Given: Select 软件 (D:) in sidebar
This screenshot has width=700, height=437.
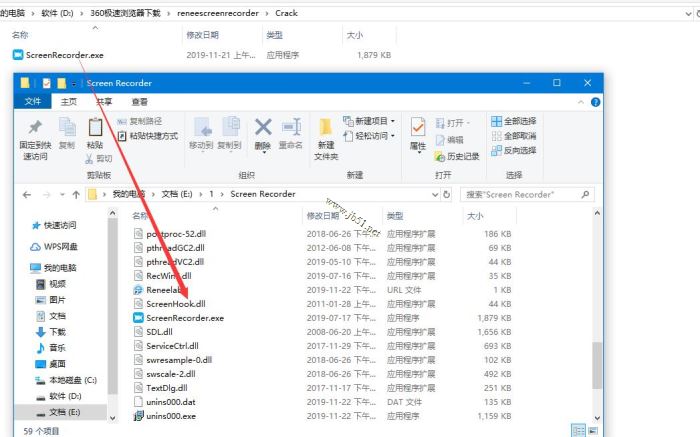Looking at the screenshot, I should click(59, 396).
